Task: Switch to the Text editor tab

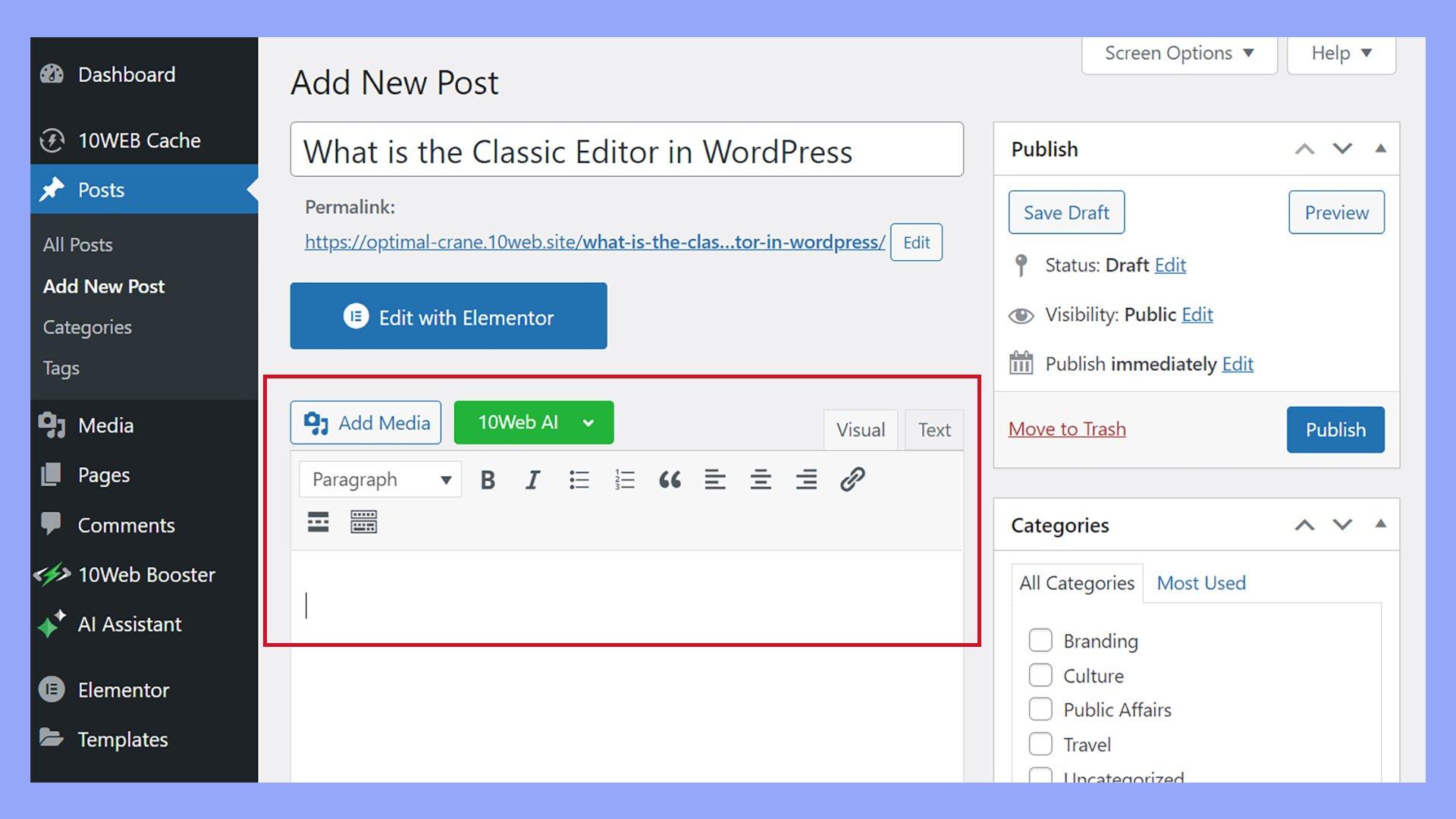Action: pyautogui.click(x=934, y=430)
